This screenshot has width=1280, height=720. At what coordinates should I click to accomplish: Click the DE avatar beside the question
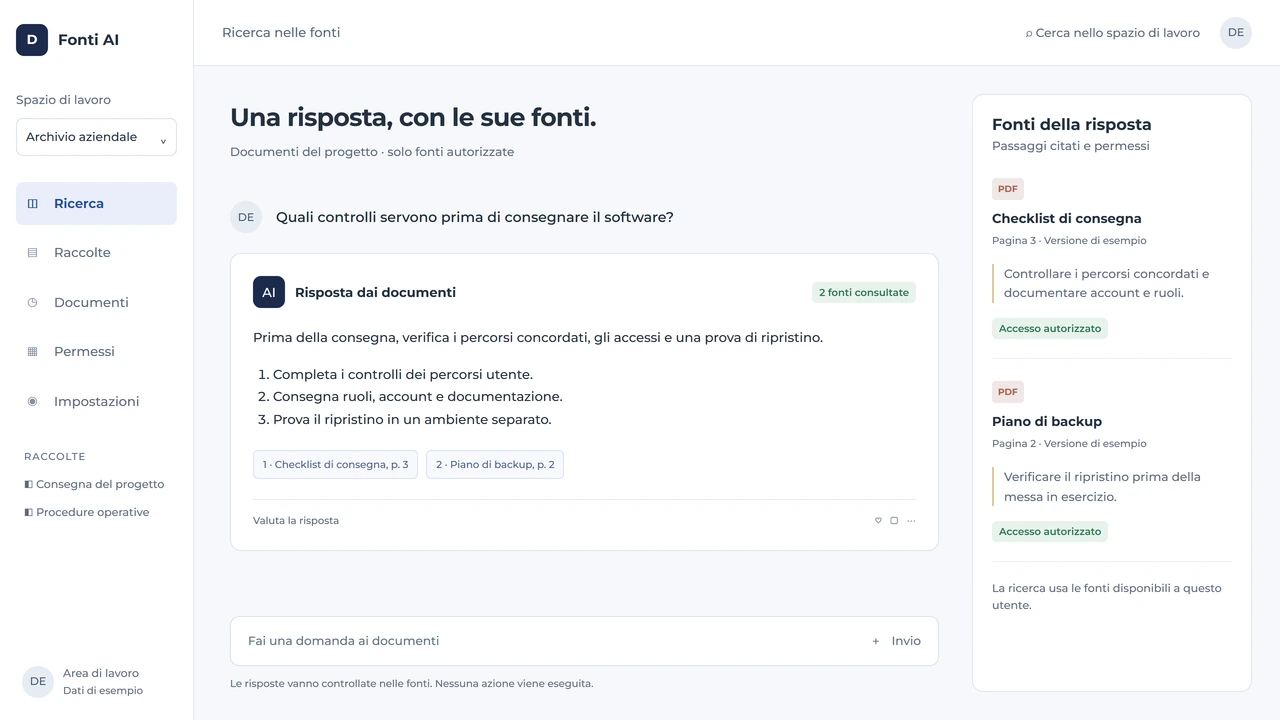[x=246, y=217]
